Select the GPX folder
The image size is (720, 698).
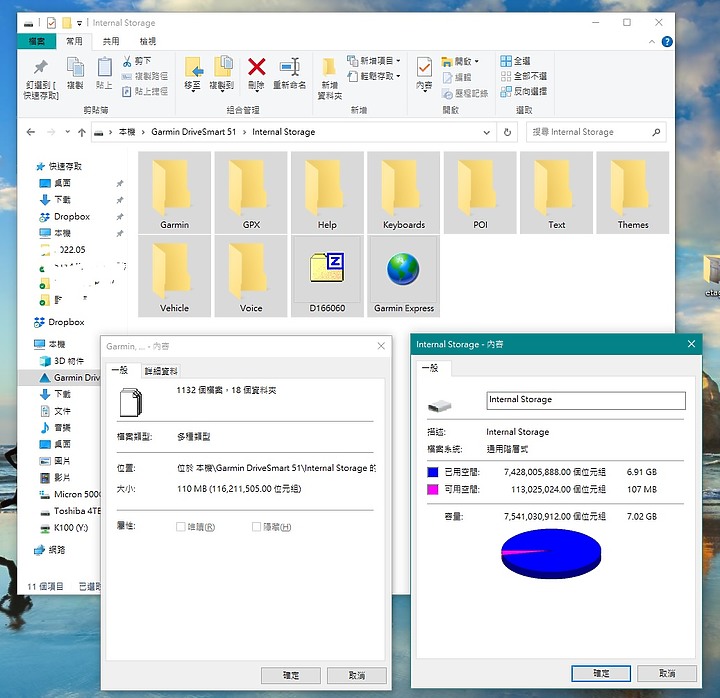pos(251,193)
